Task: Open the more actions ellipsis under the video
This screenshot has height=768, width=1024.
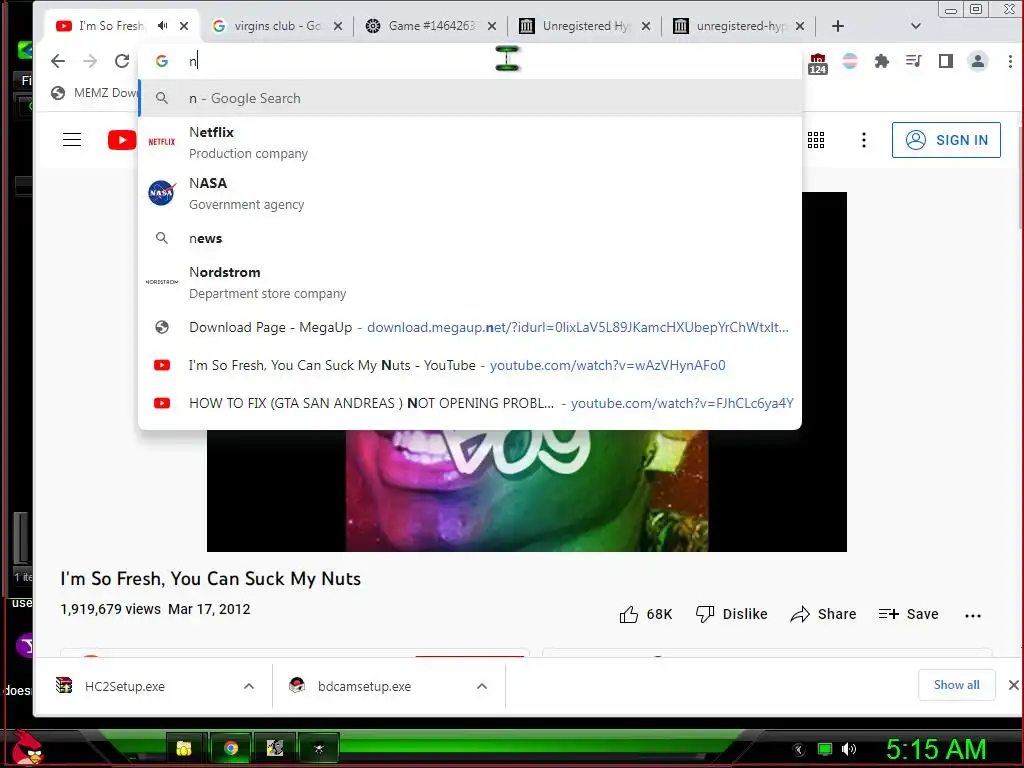Action: pyautogui.click(x=973, y=615)
